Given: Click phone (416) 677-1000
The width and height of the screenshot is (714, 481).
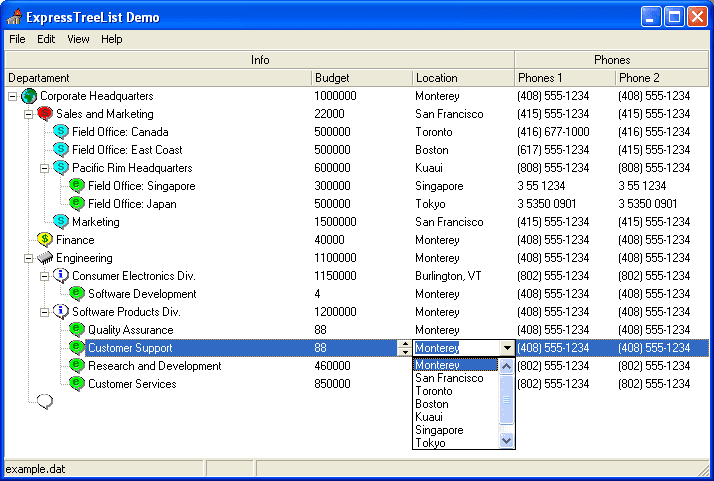Looking at the screenshot, I should pos(553,132).
